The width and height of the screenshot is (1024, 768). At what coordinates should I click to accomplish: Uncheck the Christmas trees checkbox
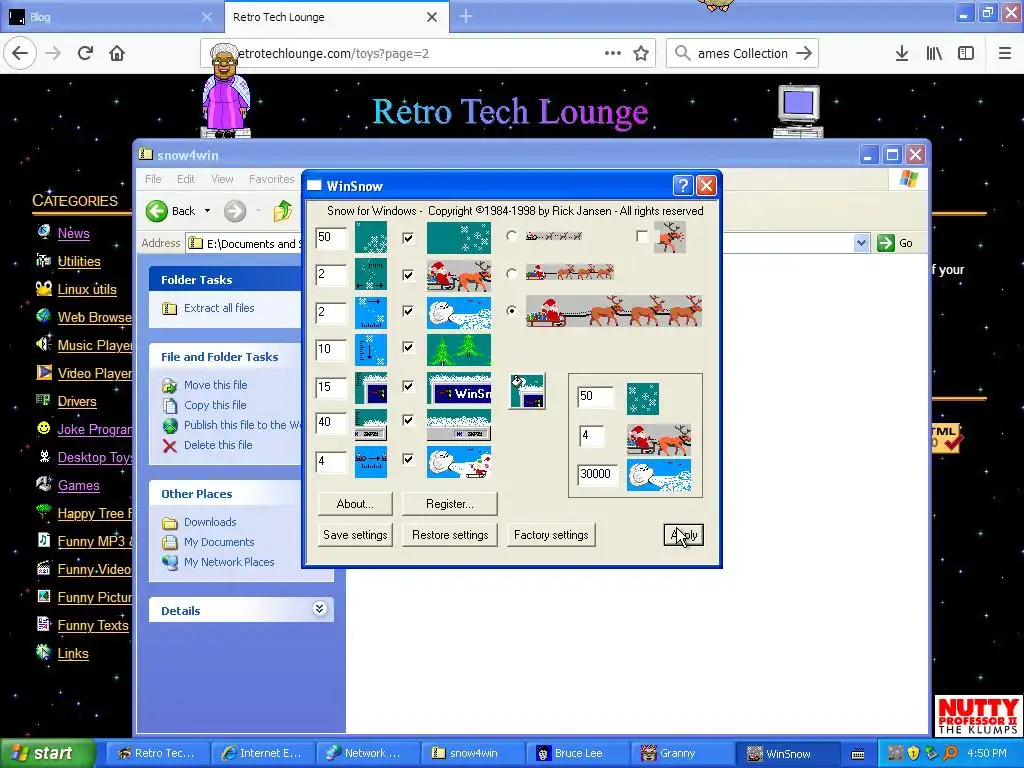[x=408, y=347]
